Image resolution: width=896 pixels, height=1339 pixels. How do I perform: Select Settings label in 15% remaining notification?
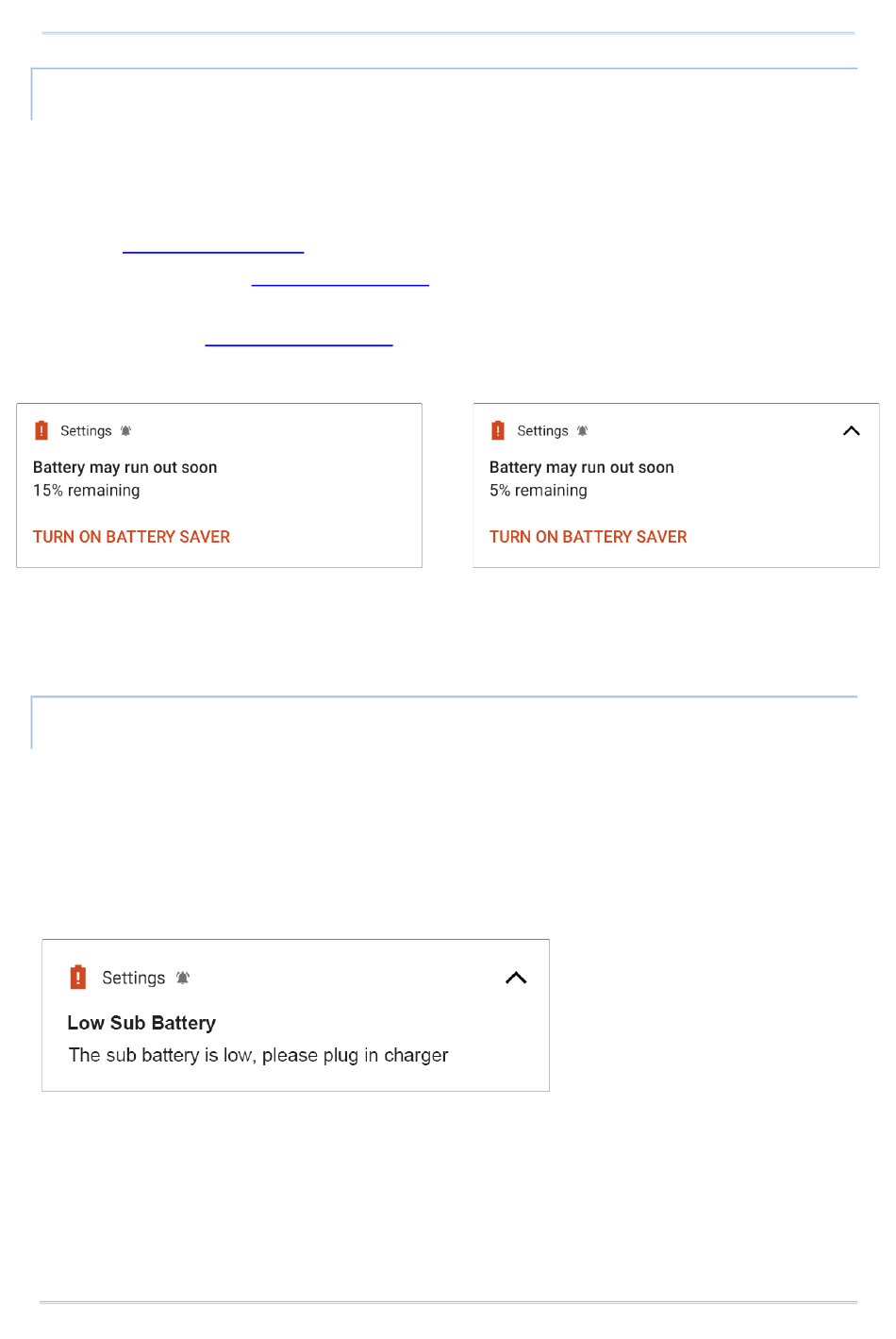tap(86, 431)
